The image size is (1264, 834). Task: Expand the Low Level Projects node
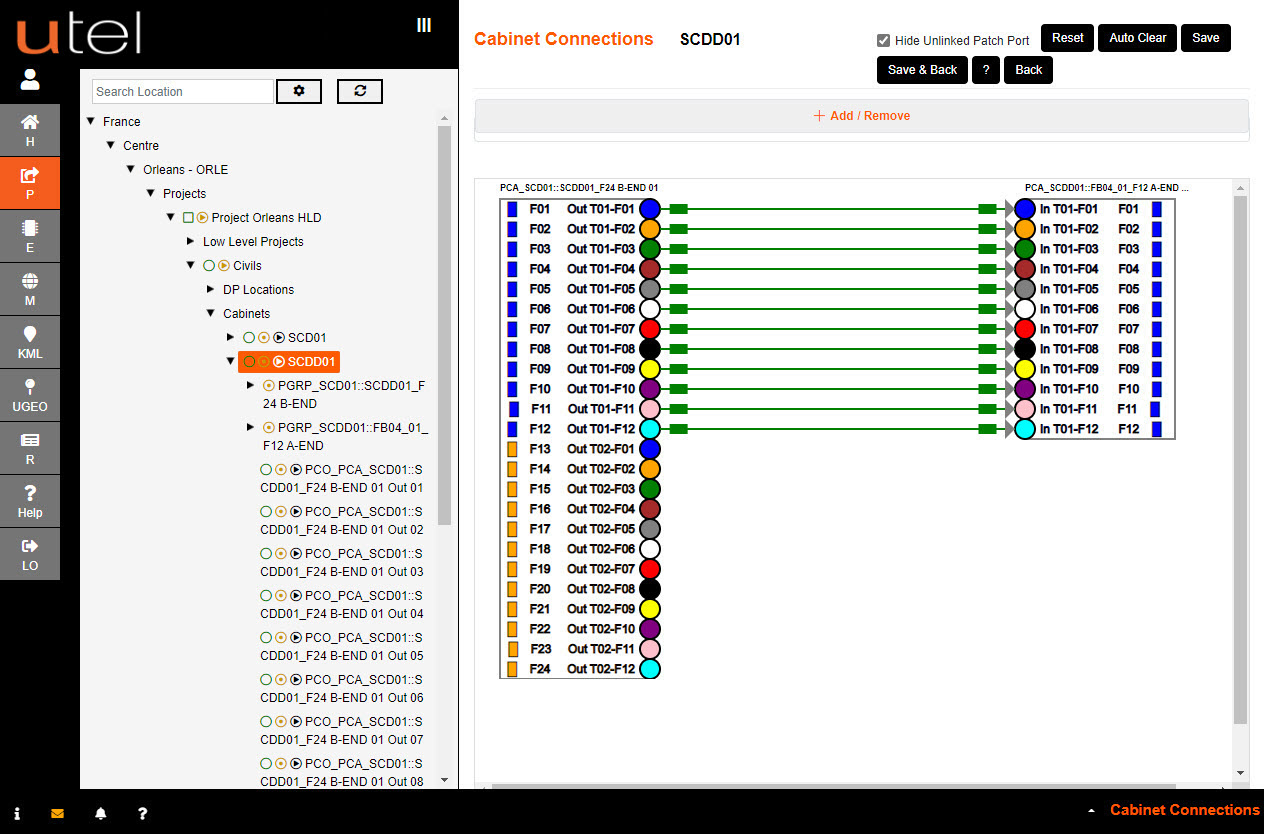click(x=191, y=242)
